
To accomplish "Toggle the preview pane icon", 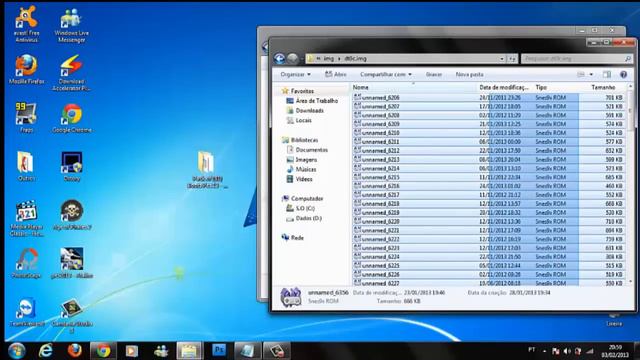I will (x=607, y=75).
